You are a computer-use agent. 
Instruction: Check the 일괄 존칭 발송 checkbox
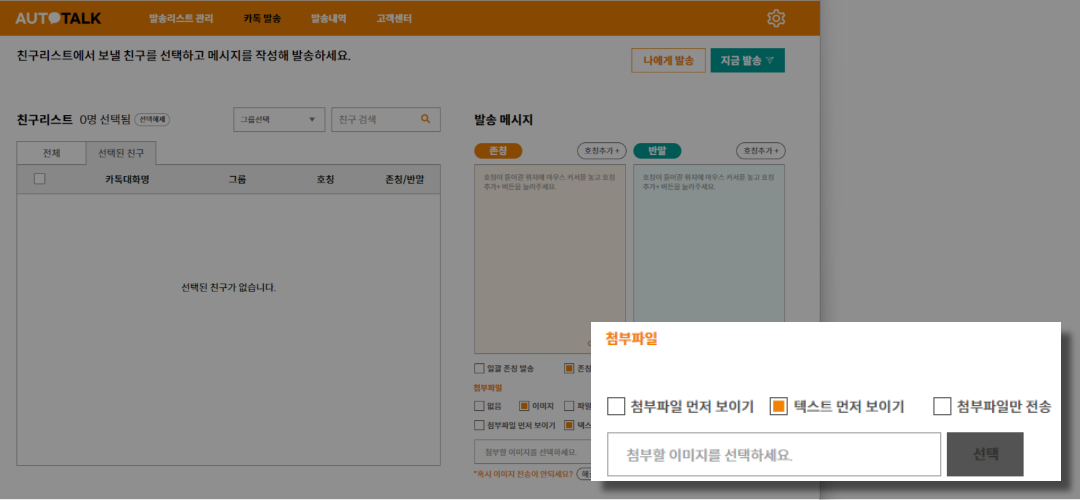pos(479,368)
